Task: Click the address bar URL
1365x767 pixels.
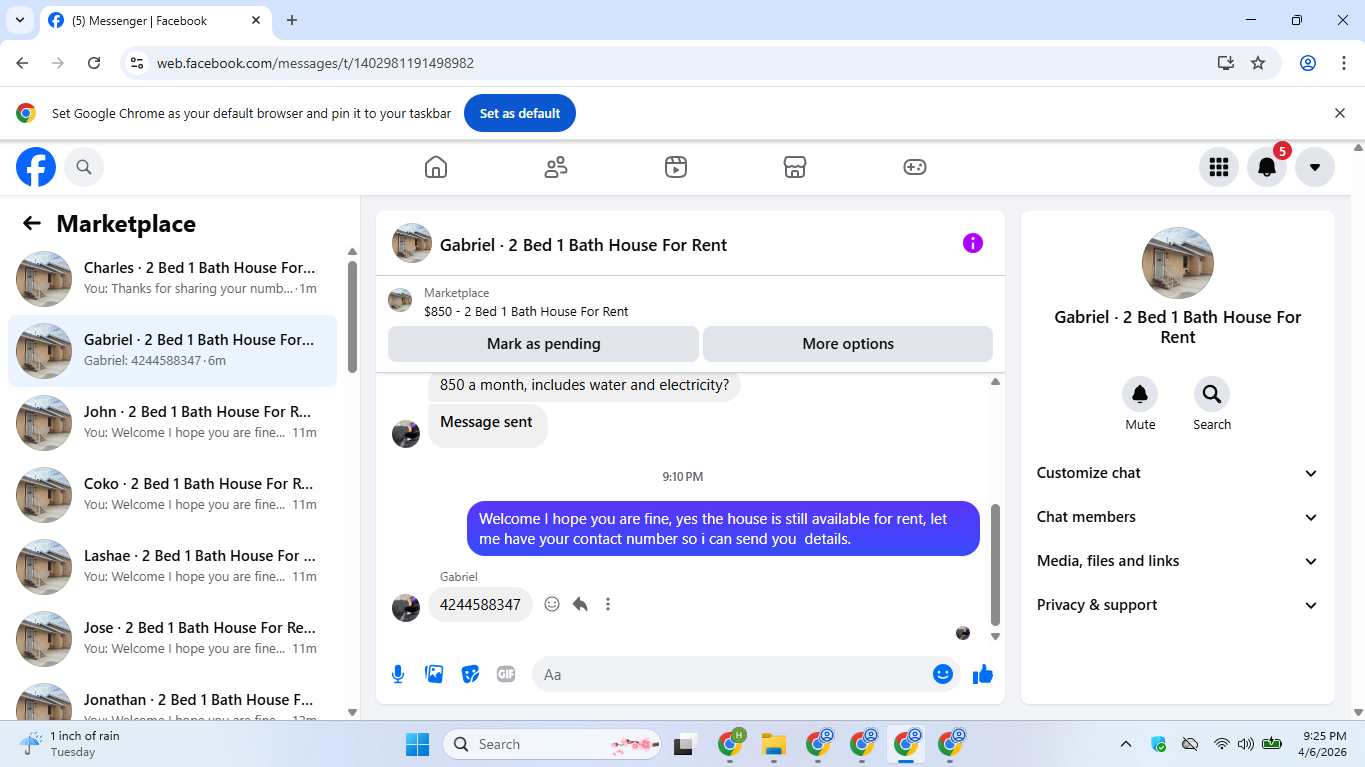Action: pyautogui.click(x=315, y=63)
